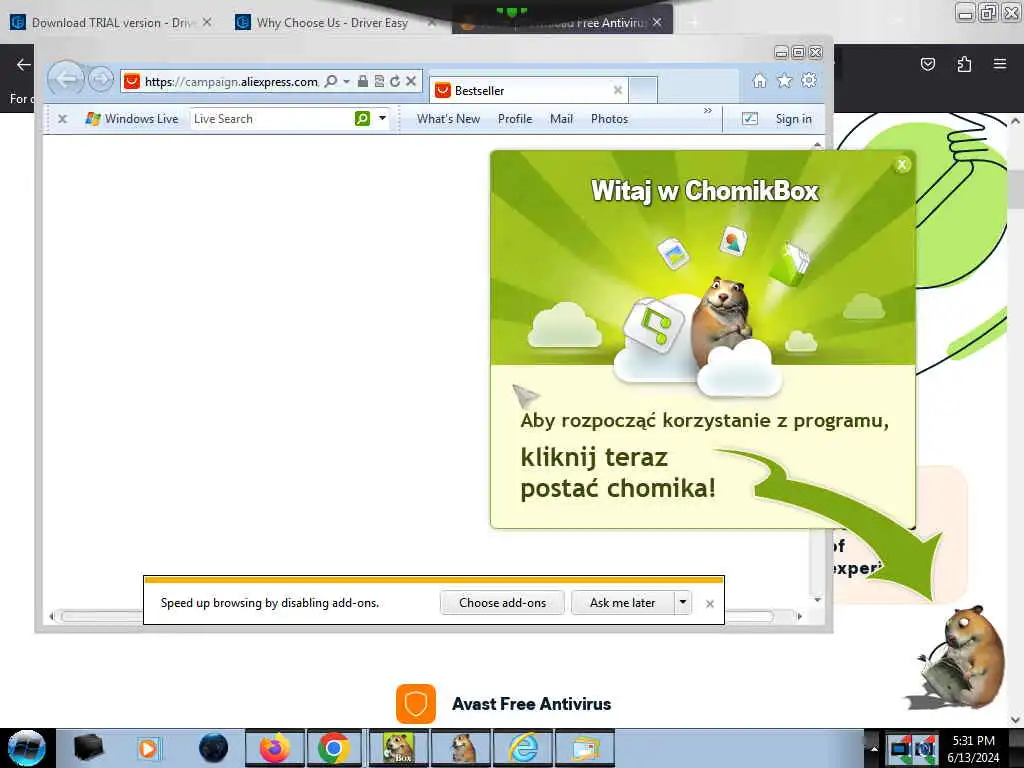This screenshot has width=1024, height=768.
Task: Open Mail in Windows Live toolbar
Action: coord(561,119)
